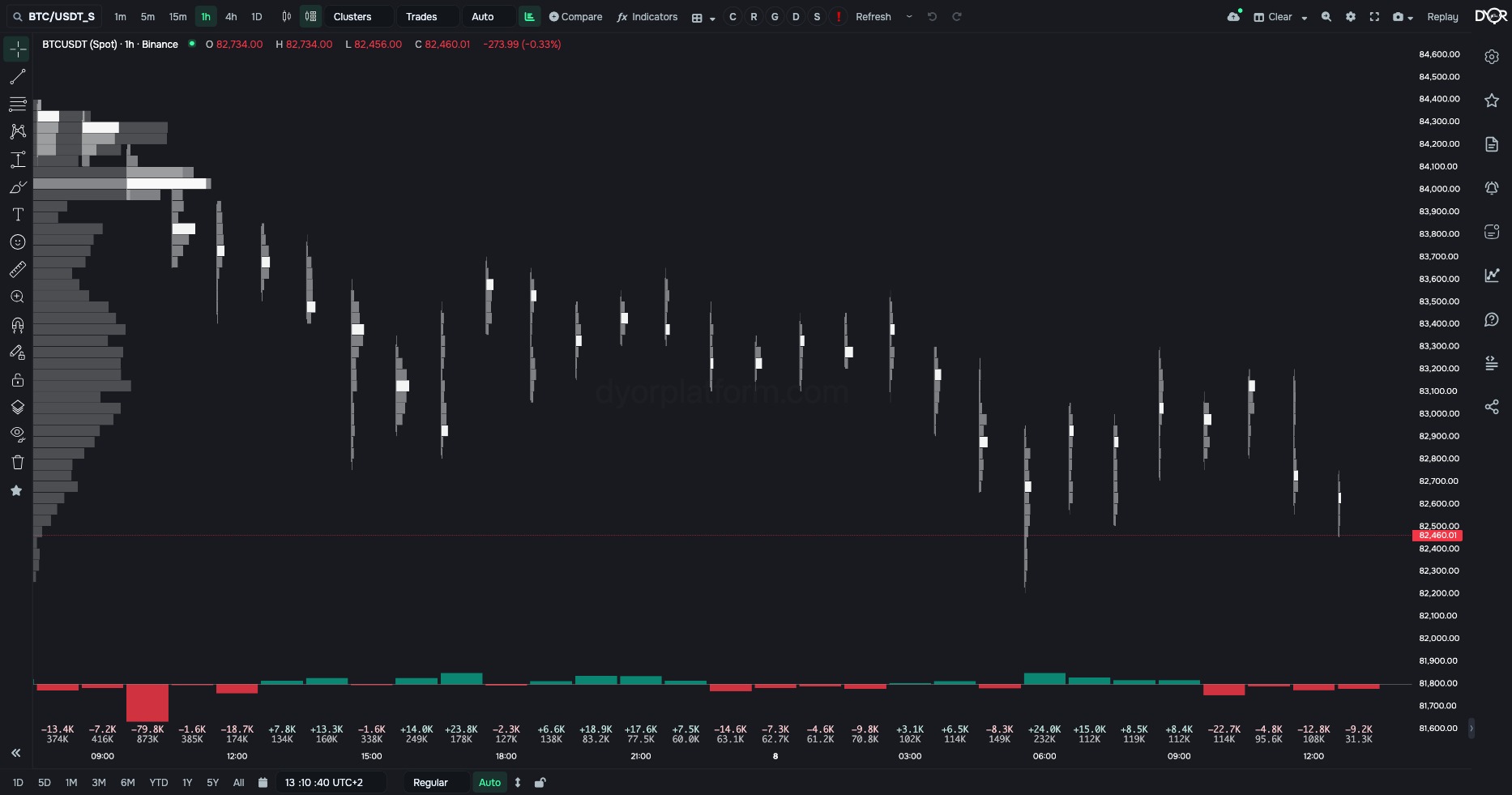Take a chart screenshot with camera icon
The image size is (1512, 795).
pos(1398,17)
